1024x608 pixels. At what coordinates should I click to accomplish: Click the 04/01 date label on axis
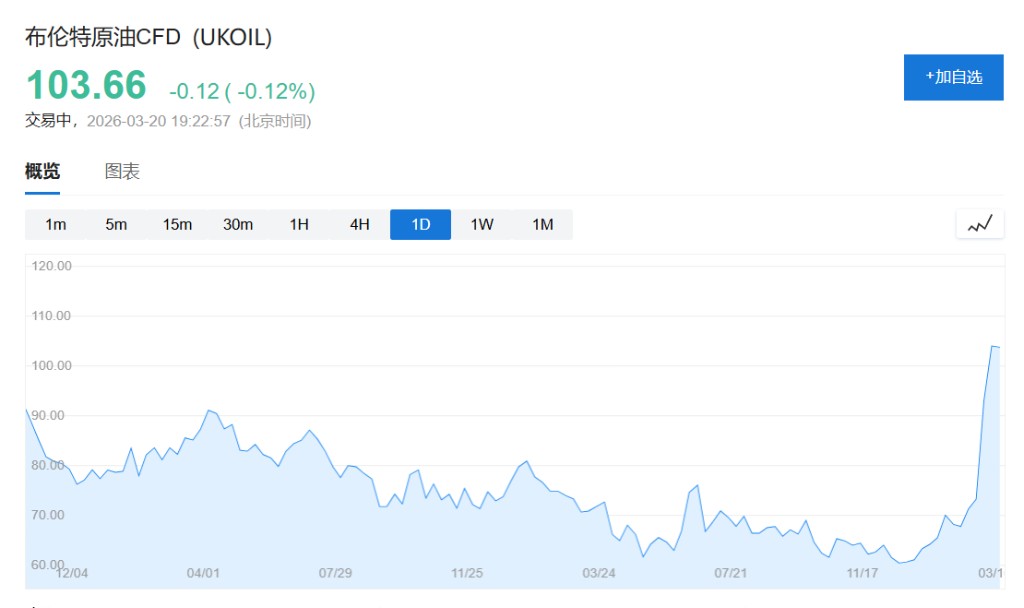pyautogui.click(x=203, y=573)
